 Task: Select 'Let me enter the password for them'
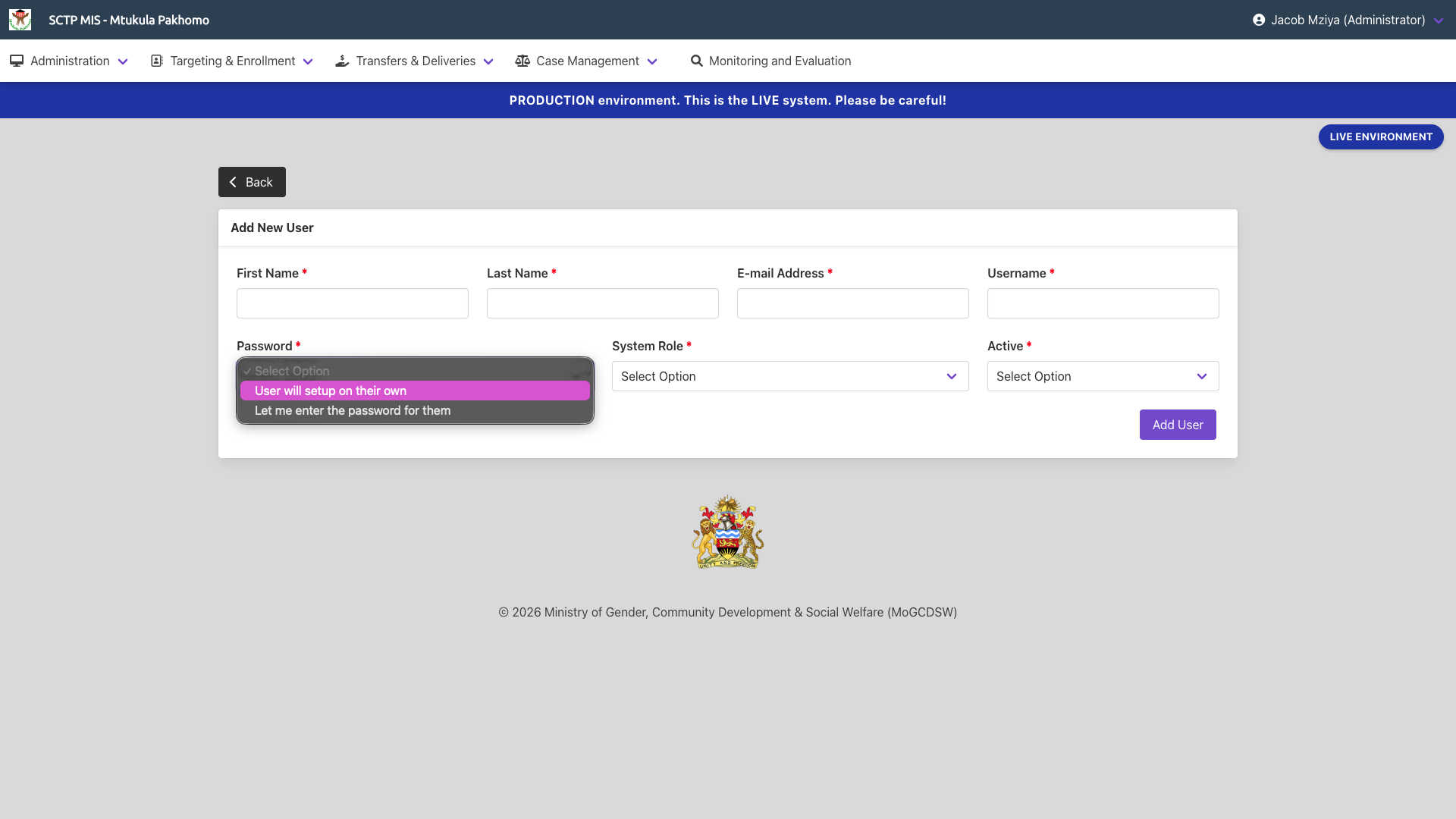coord(414,410)
